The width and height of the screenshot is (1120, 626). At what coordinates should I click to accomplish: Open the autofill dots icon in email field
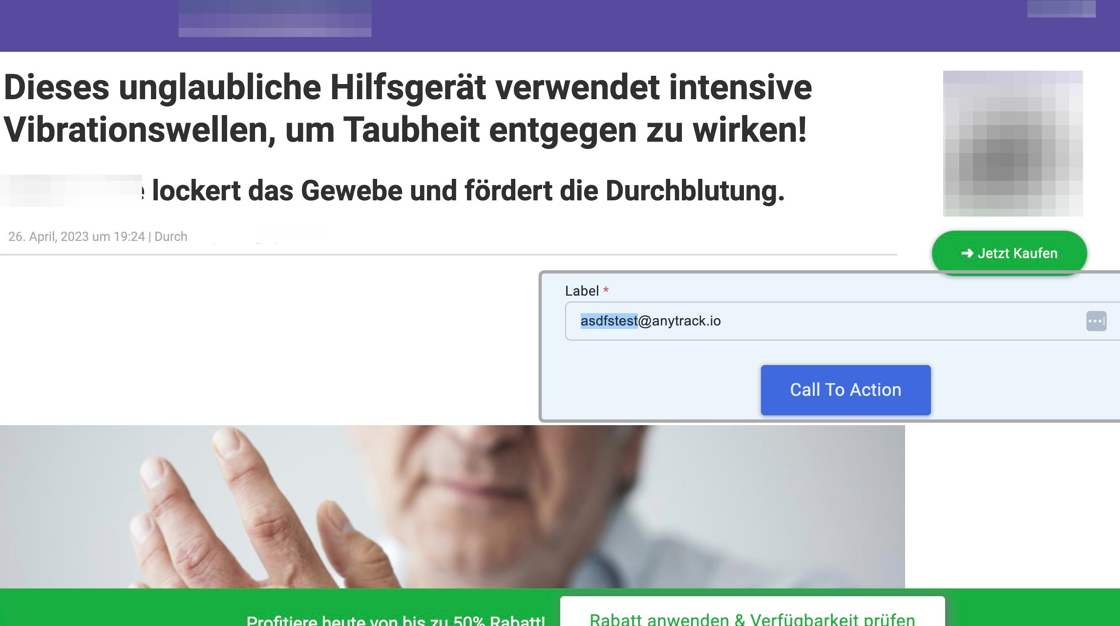pyautogui.click(x=1096, y=321)
